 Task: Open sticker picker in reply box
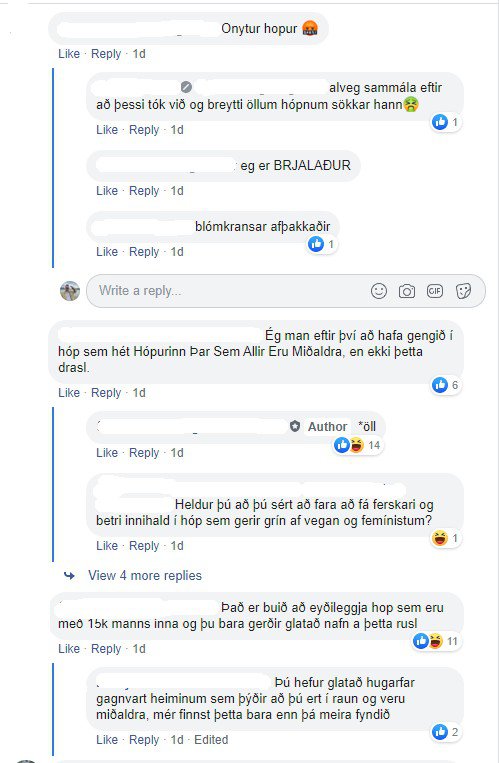click(x=463, y=291)
